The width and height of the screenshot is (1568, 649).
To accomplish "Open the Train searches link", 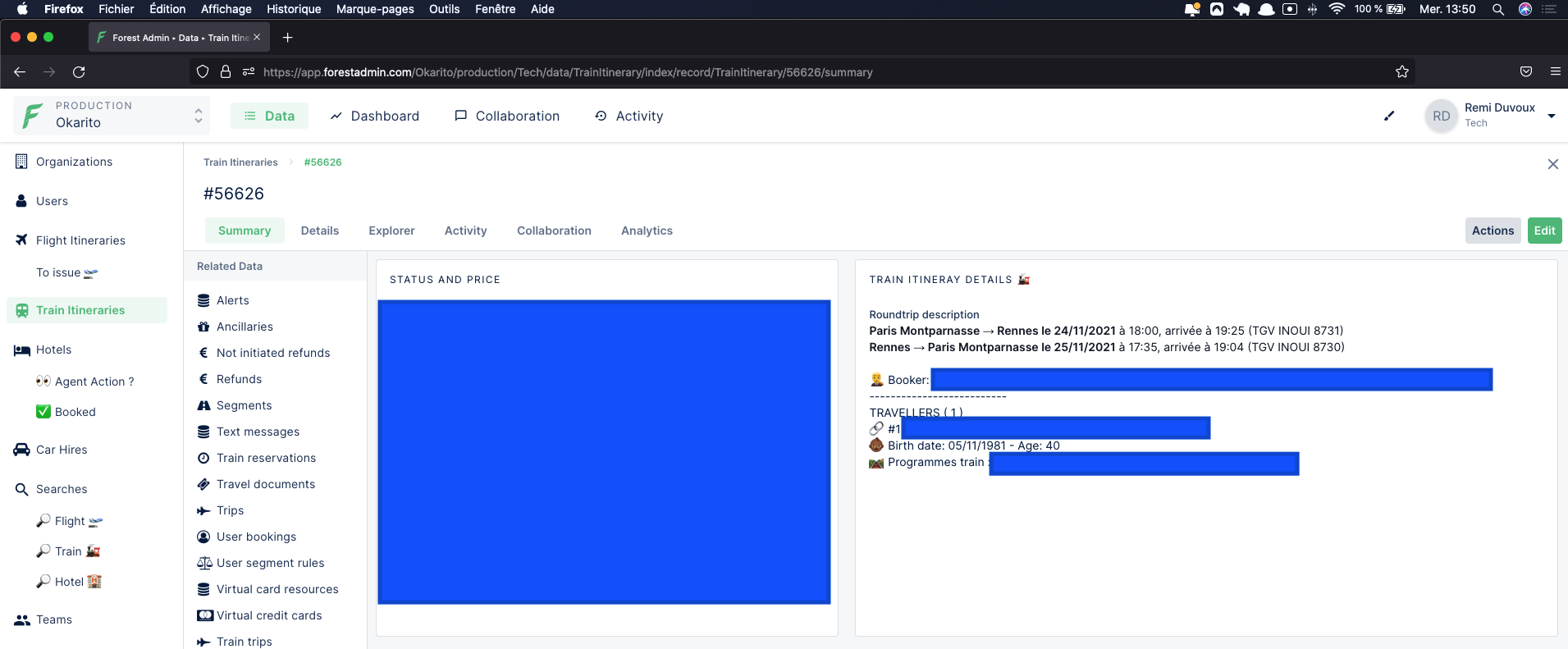I will 68,551.
